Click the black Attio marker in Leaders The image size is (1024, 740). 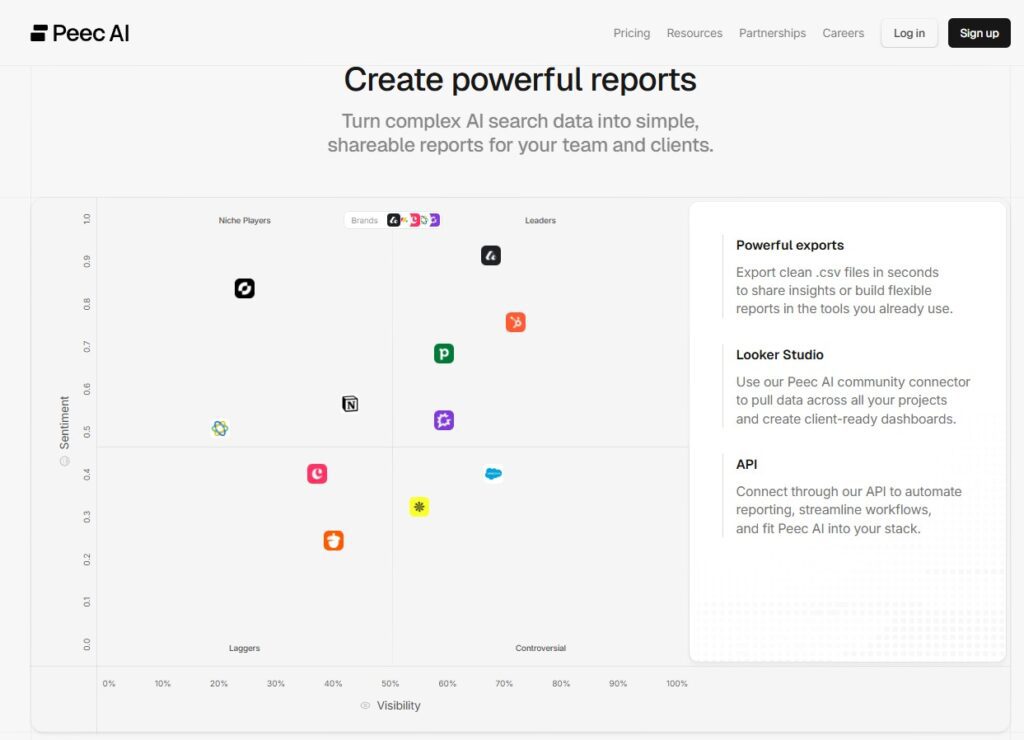point(490,256)
